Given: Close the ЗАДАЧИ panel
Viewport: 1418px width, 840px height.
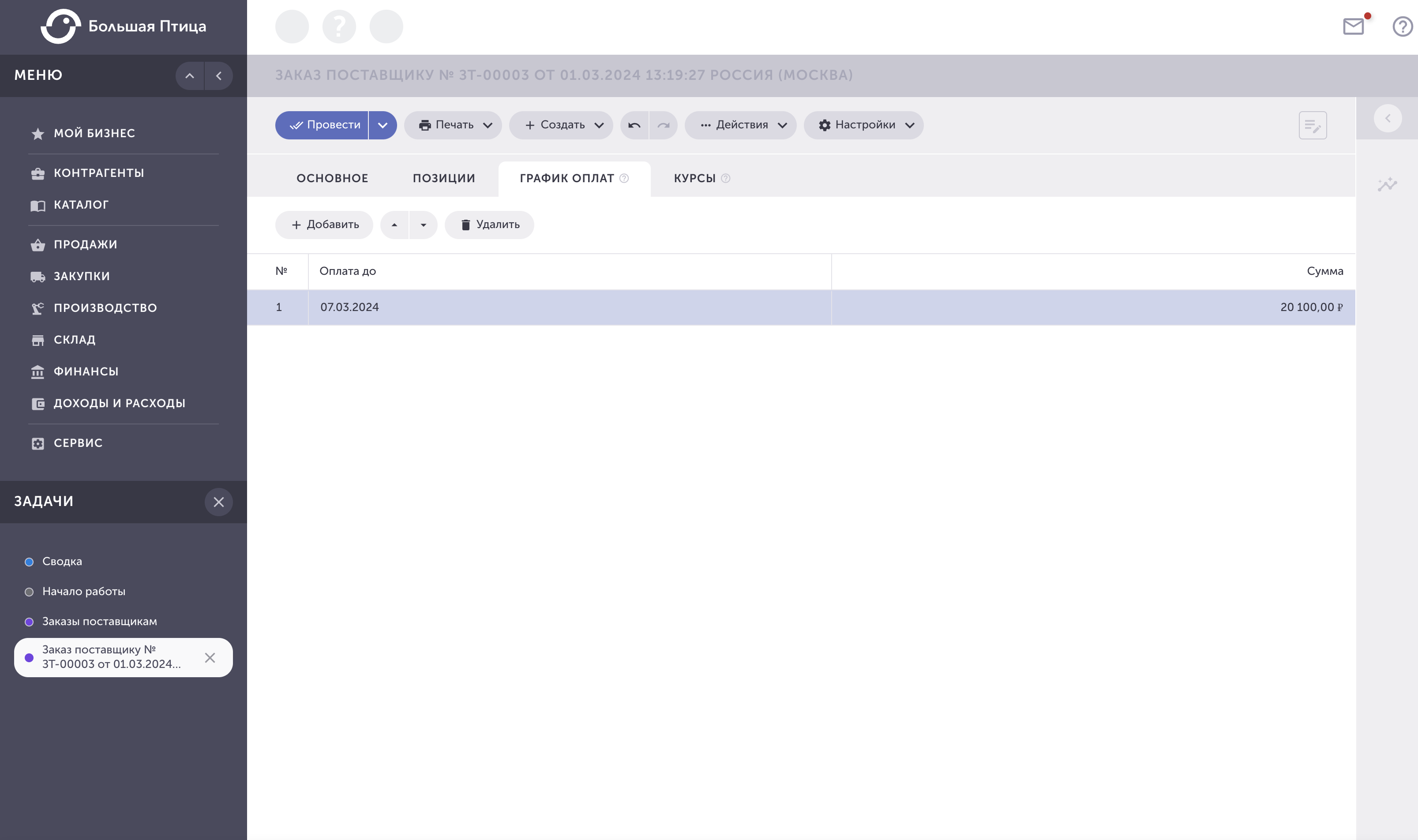Looking at the screenshot, I should pyautogui.click(x=218, y=502).
